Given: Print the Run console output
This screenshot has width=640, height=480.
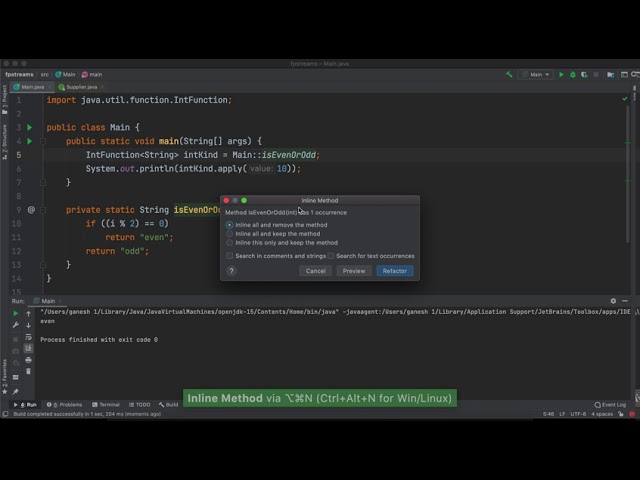Looking at the screenshot, I should (x=28, y=360).
